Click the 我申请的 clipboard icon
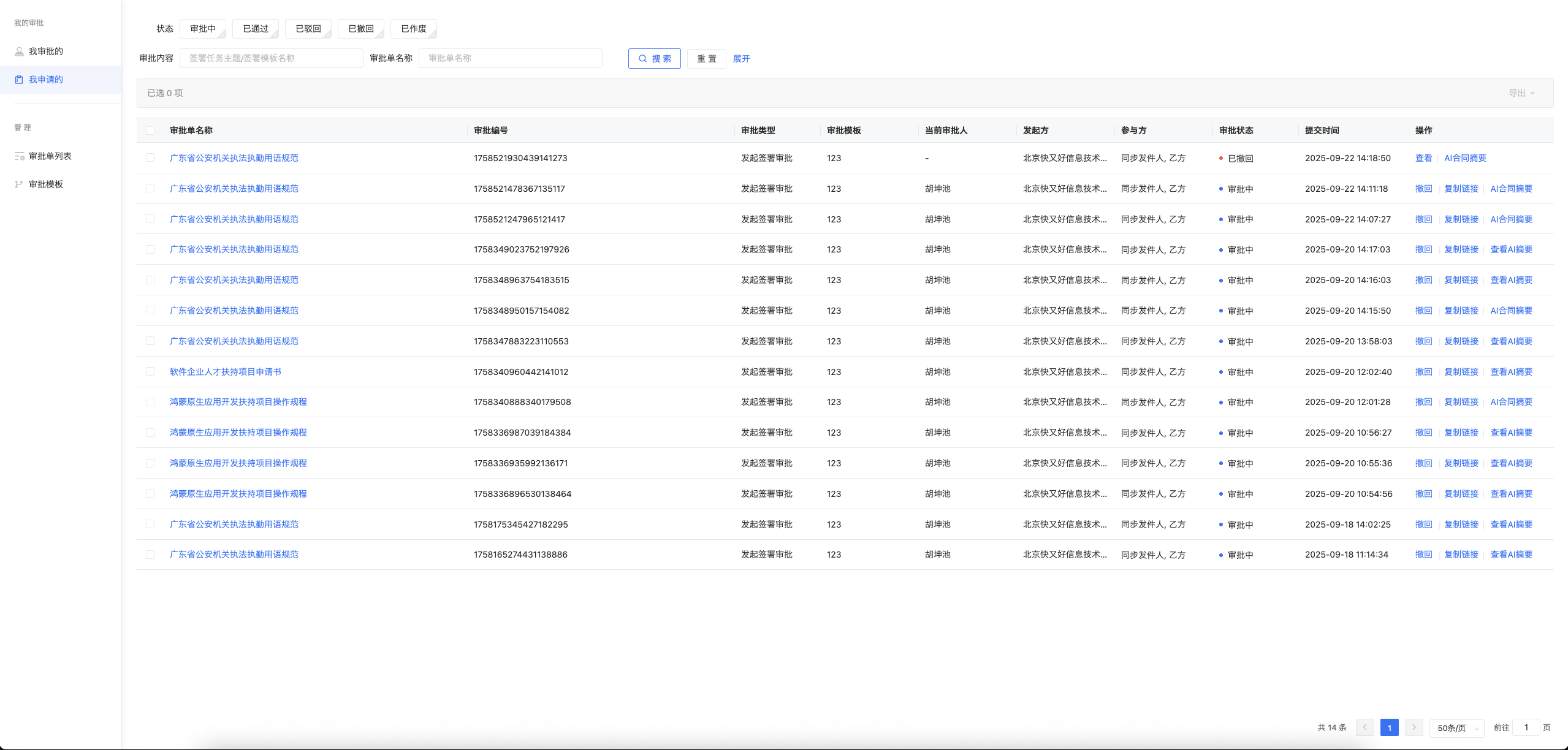The width and height of the screenshot is (1568, 750). [19, 80]
